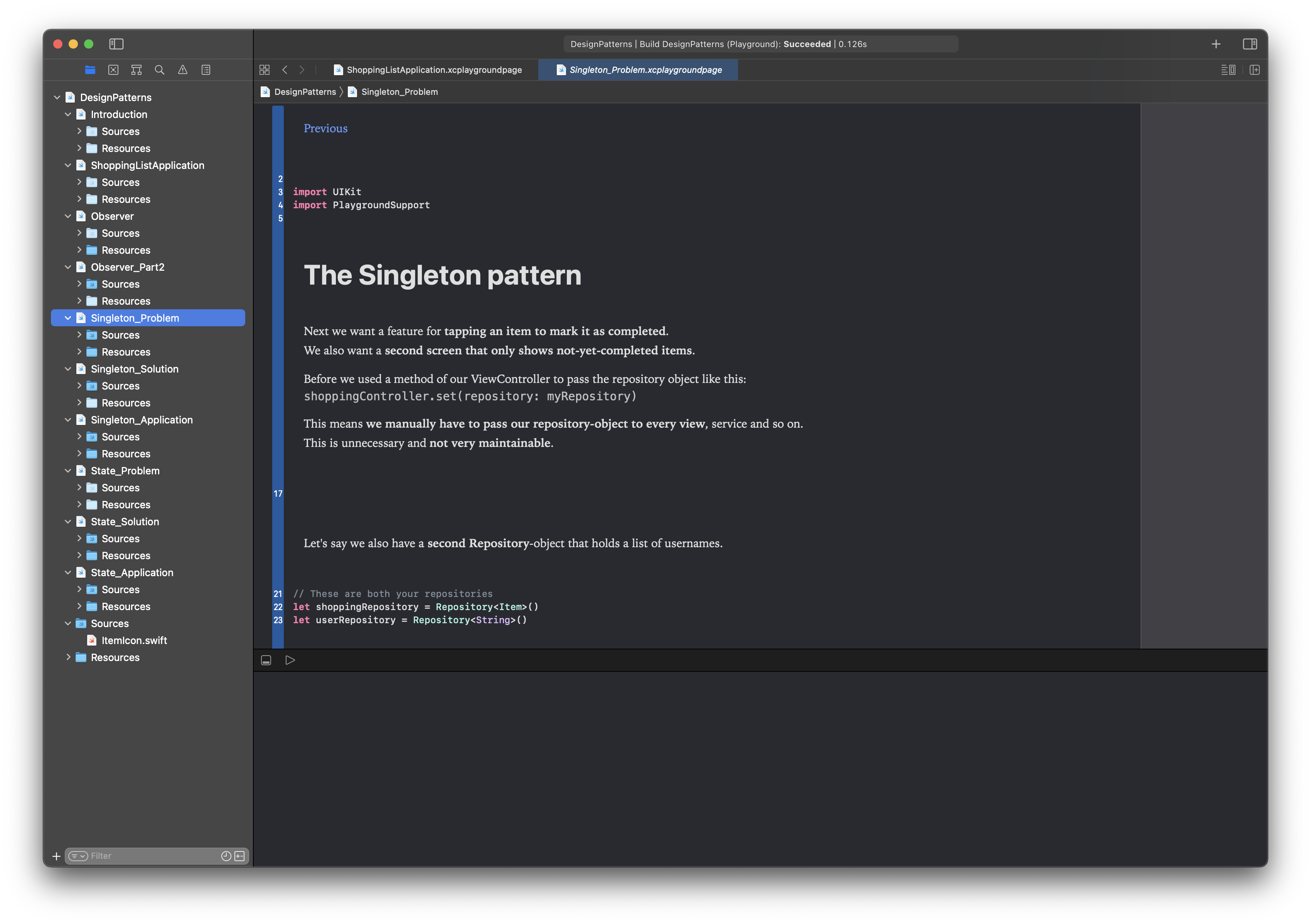The image size is (1311, 924).
Task: Open the find navigator magnifier icon
Action: pyautogui.click(x=159, y=70)
